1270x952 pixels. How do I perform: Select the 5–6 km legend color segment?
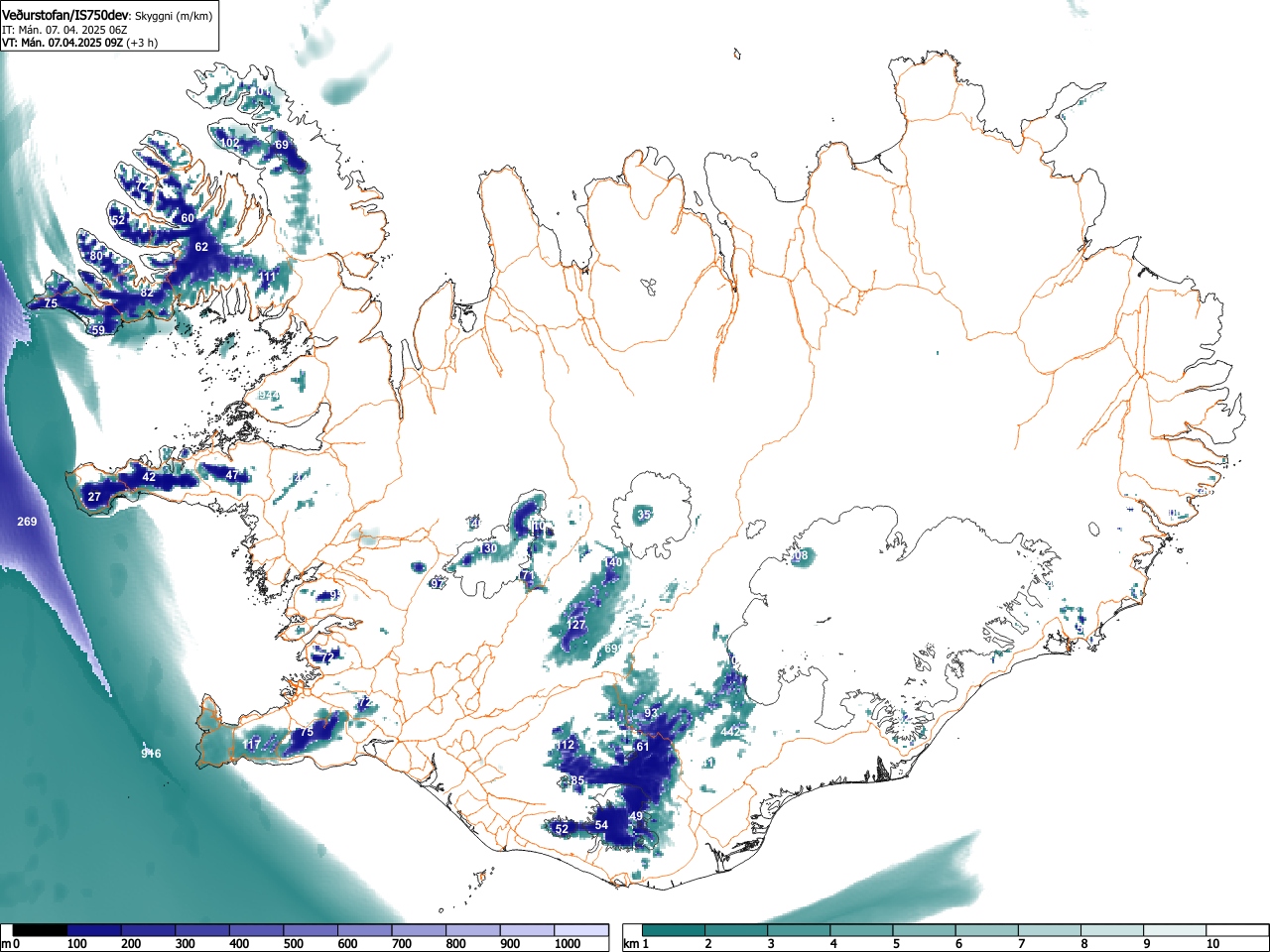925,930
